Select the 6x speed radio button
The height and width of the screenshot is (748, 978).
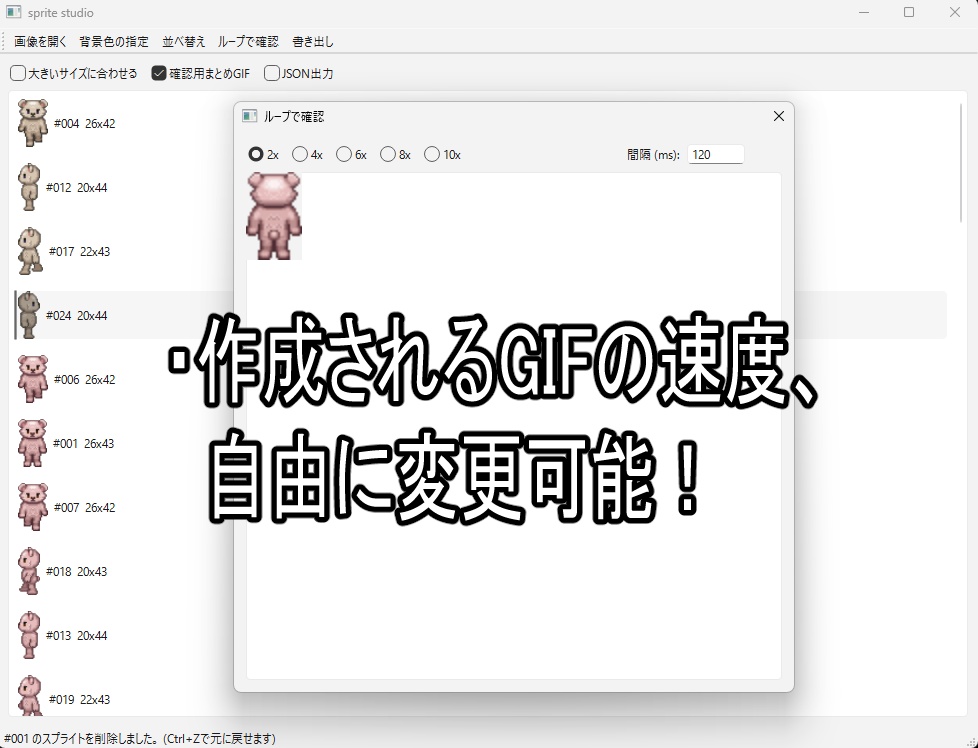[x=344, y=154]
